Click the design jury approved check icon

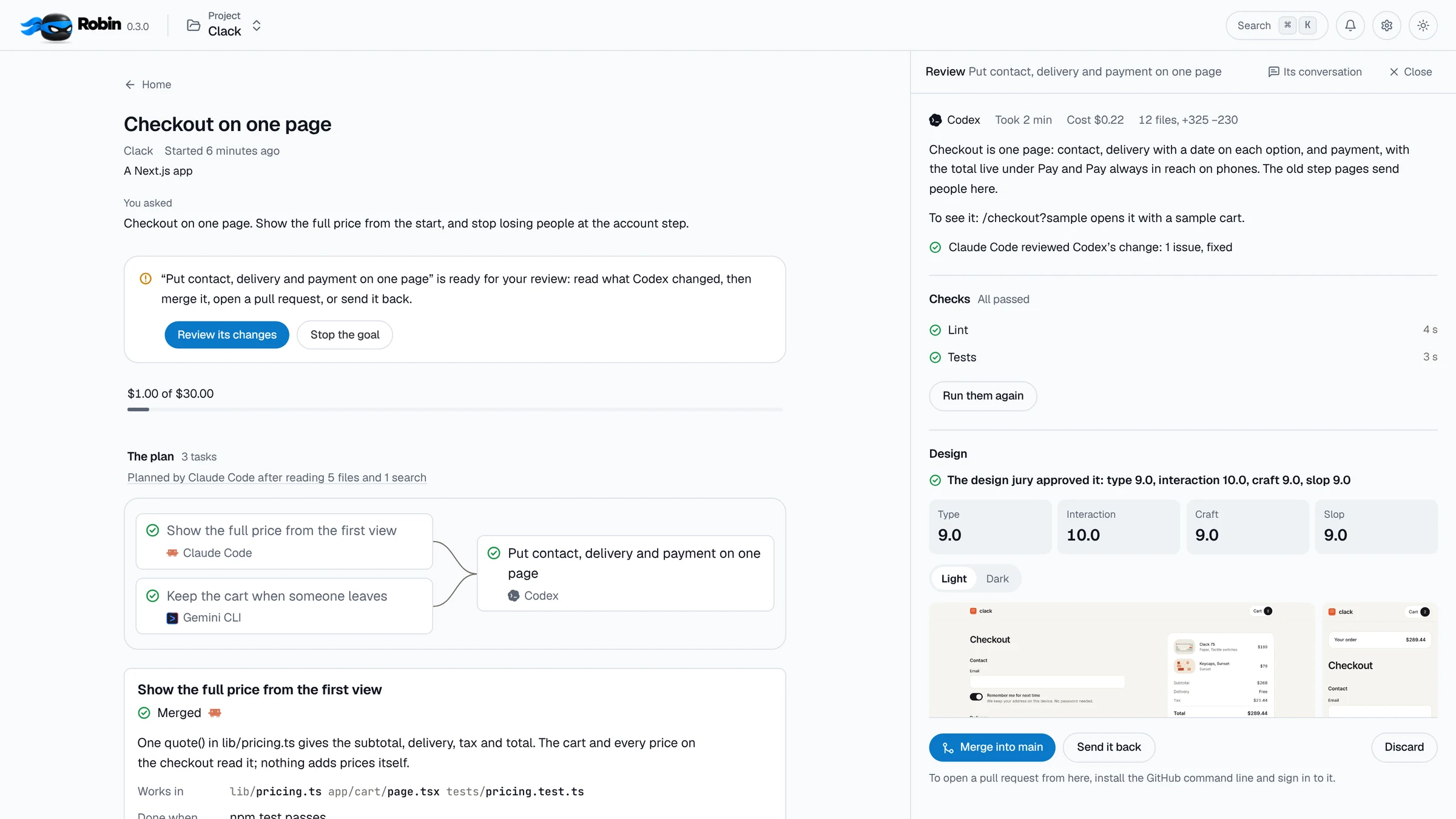pos(935,480)
